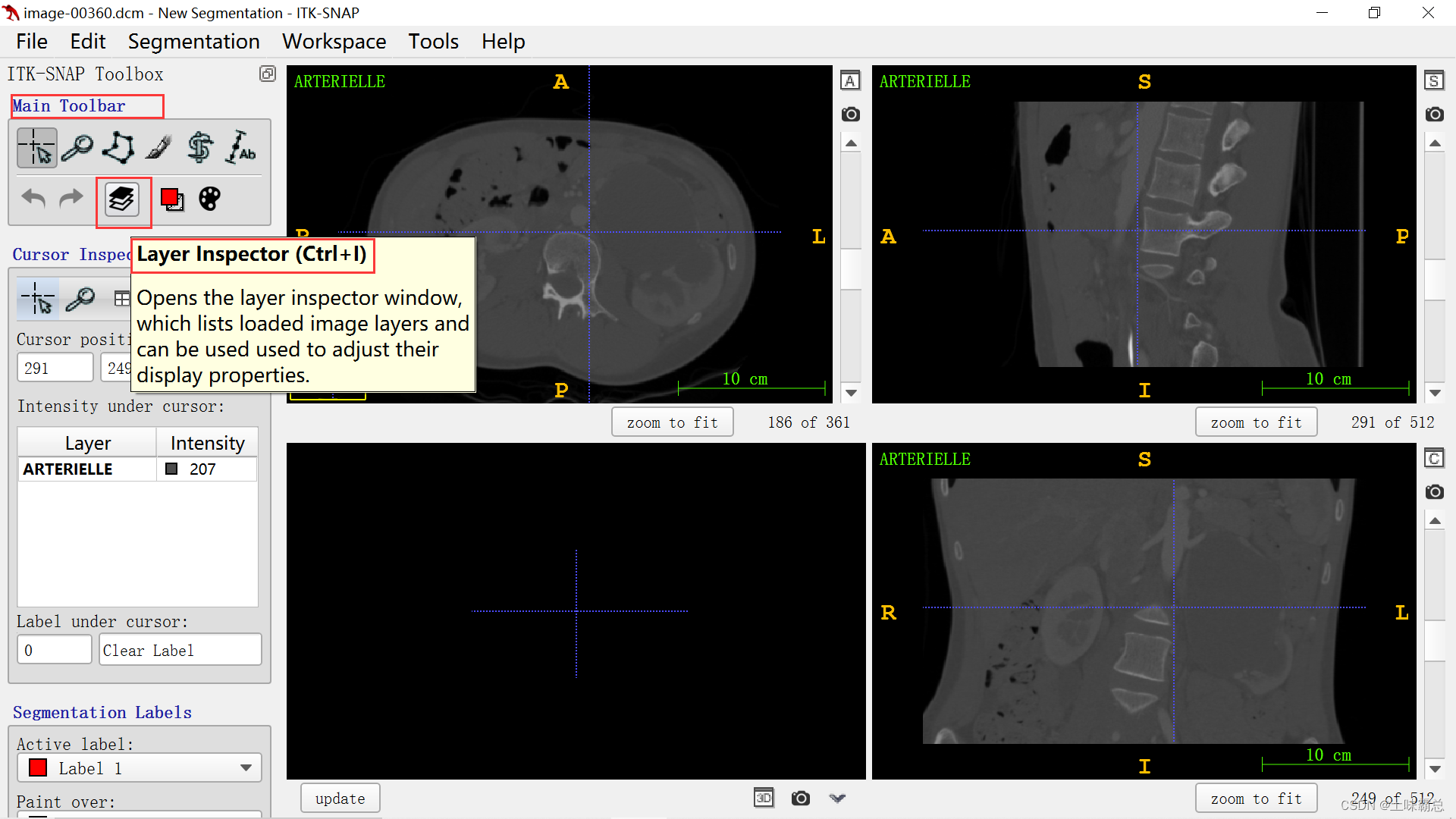This screenshot has width=1456, height=819.
Task: Select the Snake active contour tool
Action: click(x=200, y=147)
